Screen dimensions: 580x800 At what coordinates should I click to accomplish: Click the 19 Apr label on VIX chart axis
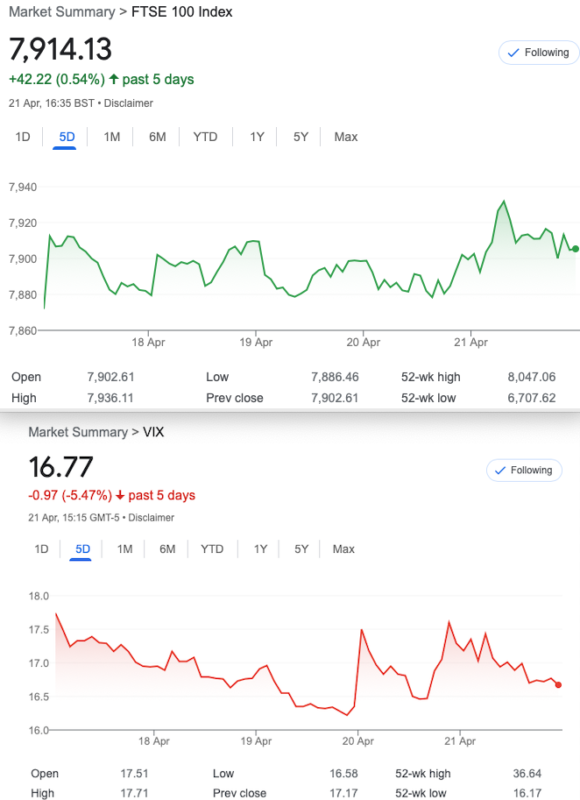256,741
